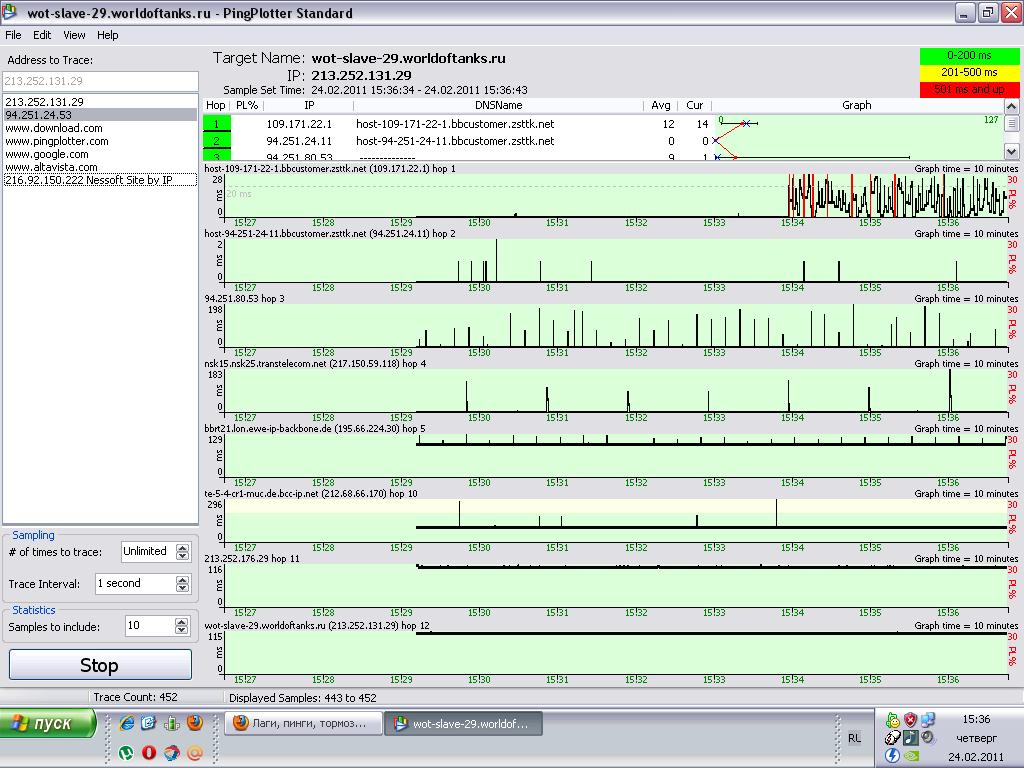Viewport: 1024px width, 768px height.
Task: Increase the number of times to trace
Action: click(x=182, y=547)
